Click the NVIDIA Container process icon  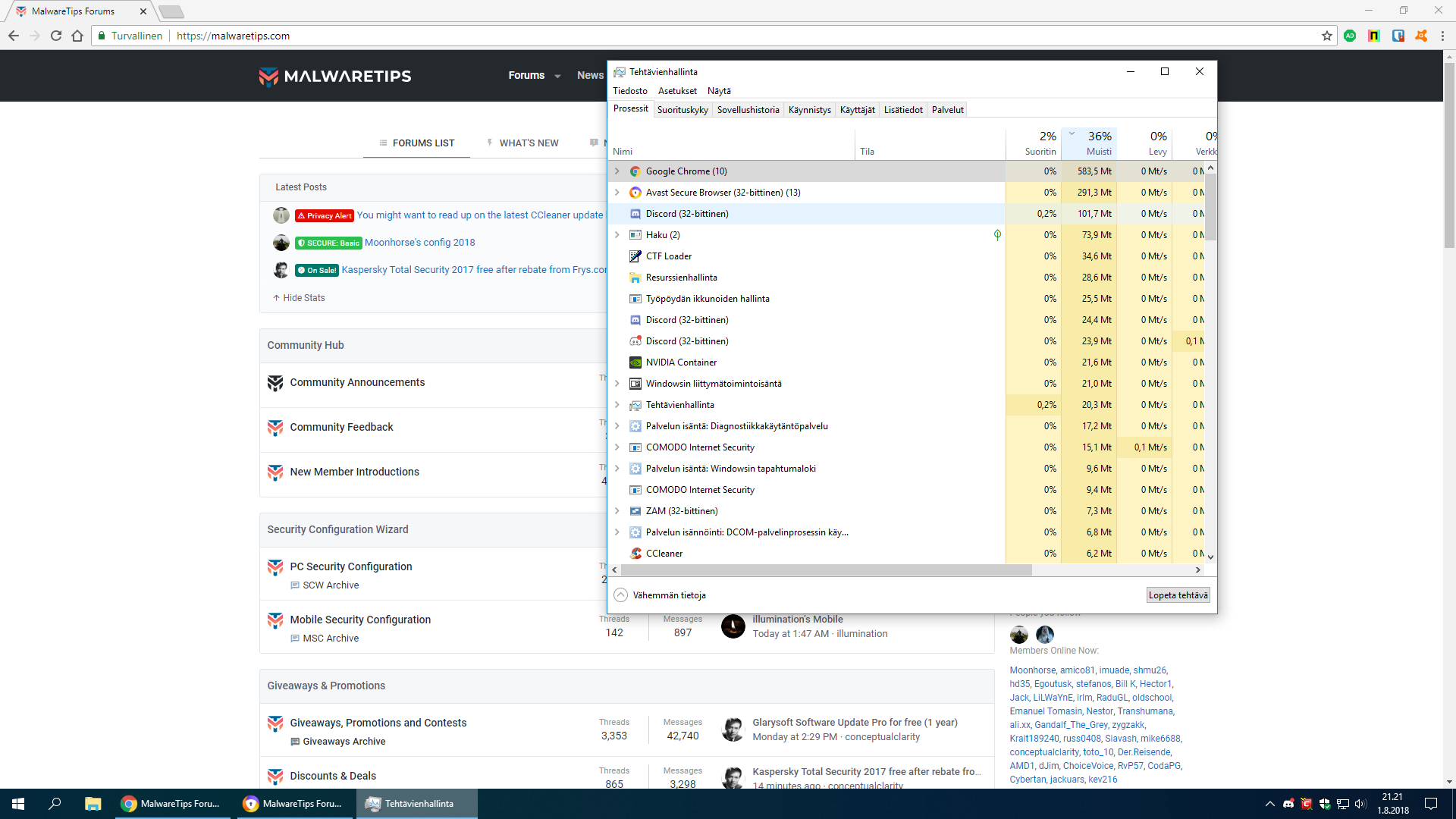pos(635,362)
